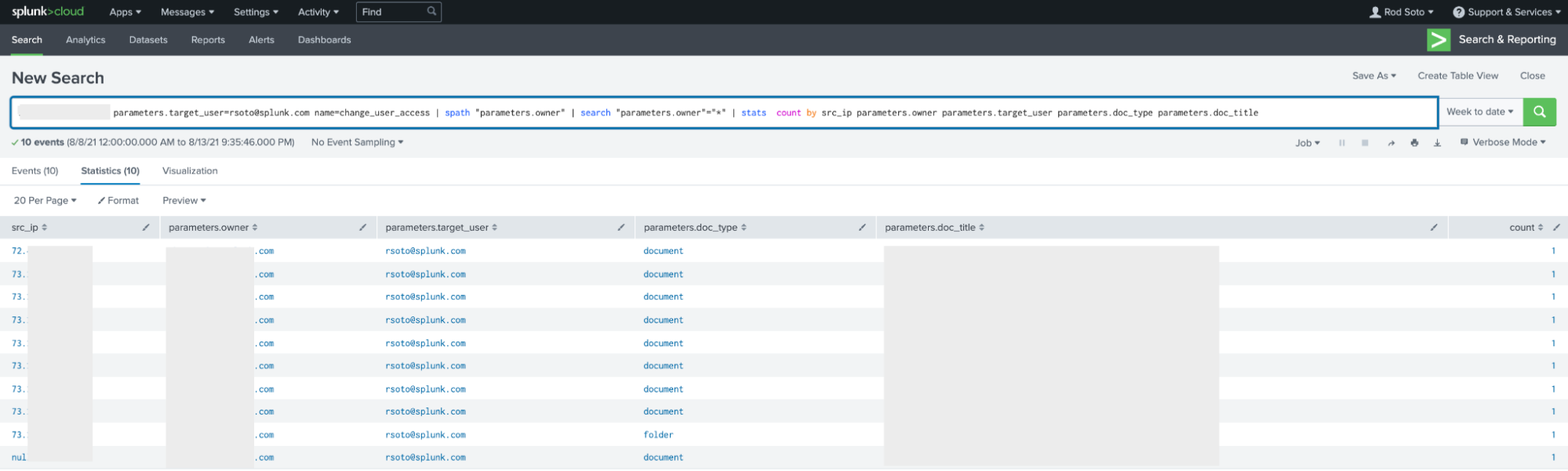The image size is (1568, 471).
Task: Open the Week to date time picker
Action: pyautogui.click(x=1479, y=112)
